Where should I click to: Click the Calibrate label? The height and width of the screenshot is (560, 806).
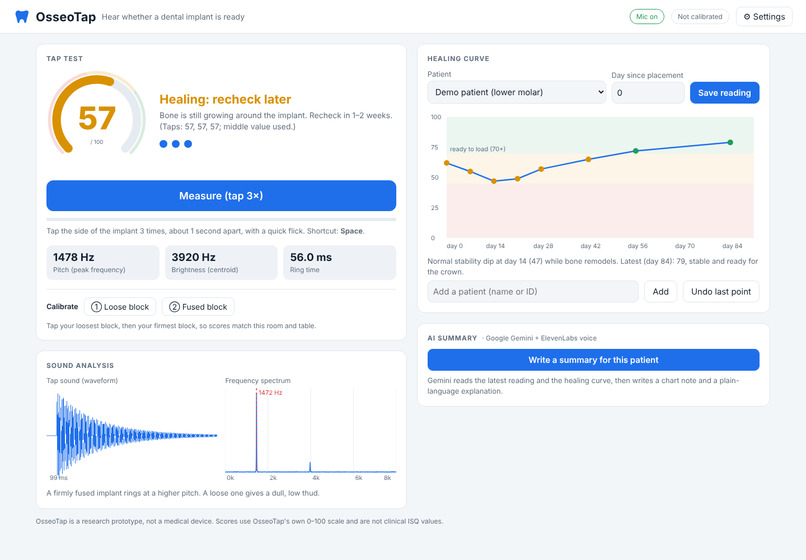point(62,306)
